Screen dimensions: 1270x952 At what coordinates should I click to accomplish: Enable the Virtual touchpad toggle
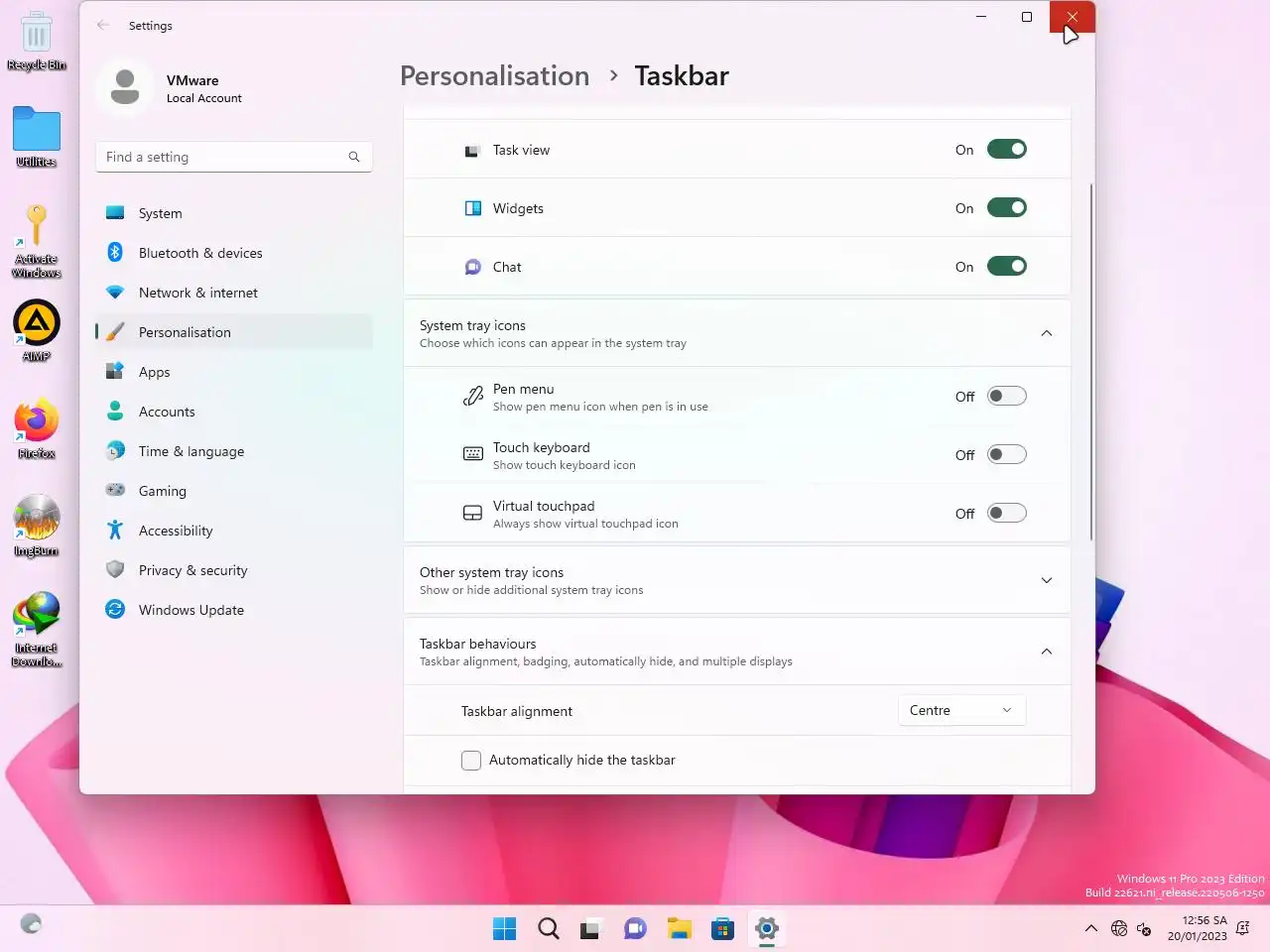[x=1006, y=513]
